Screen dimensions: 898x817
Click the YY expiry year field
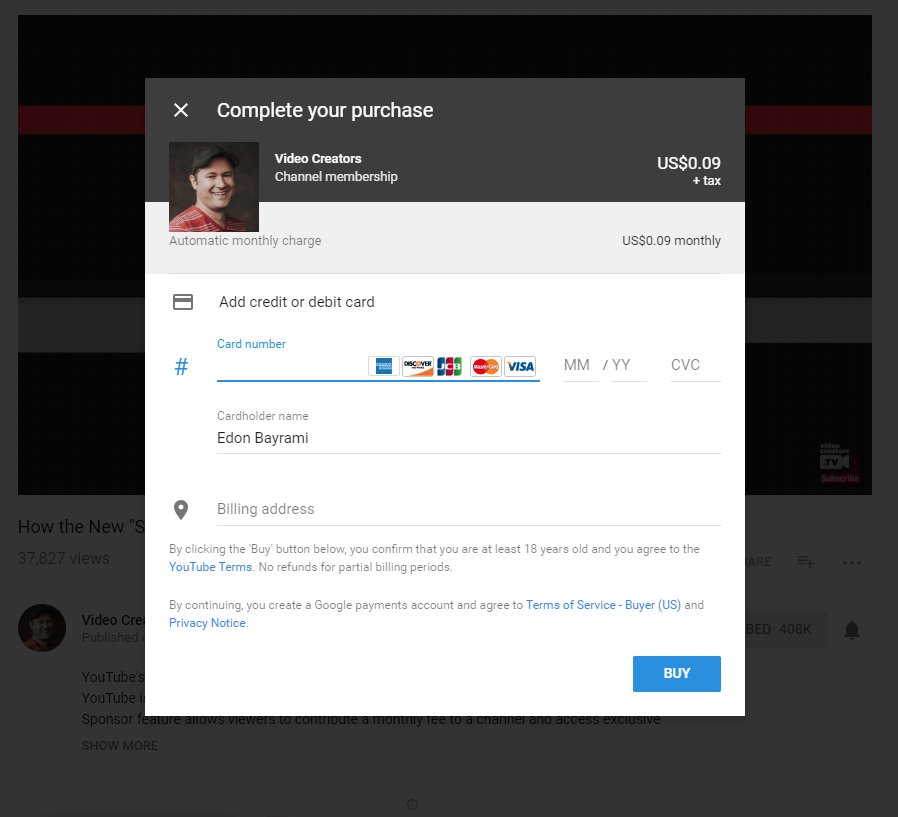pos(629,365)
